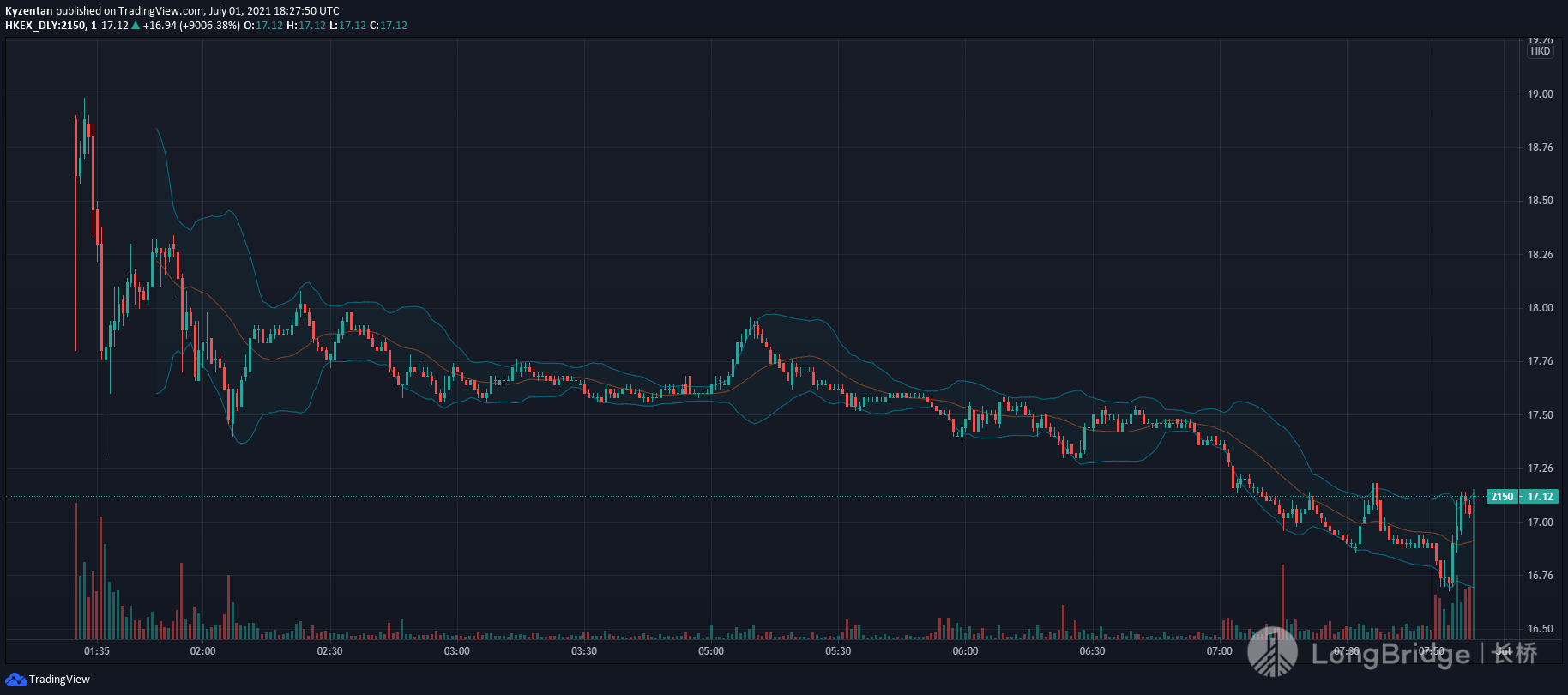Click the H:17.12 high value
1568x695 pixels.
click(306, 26)
